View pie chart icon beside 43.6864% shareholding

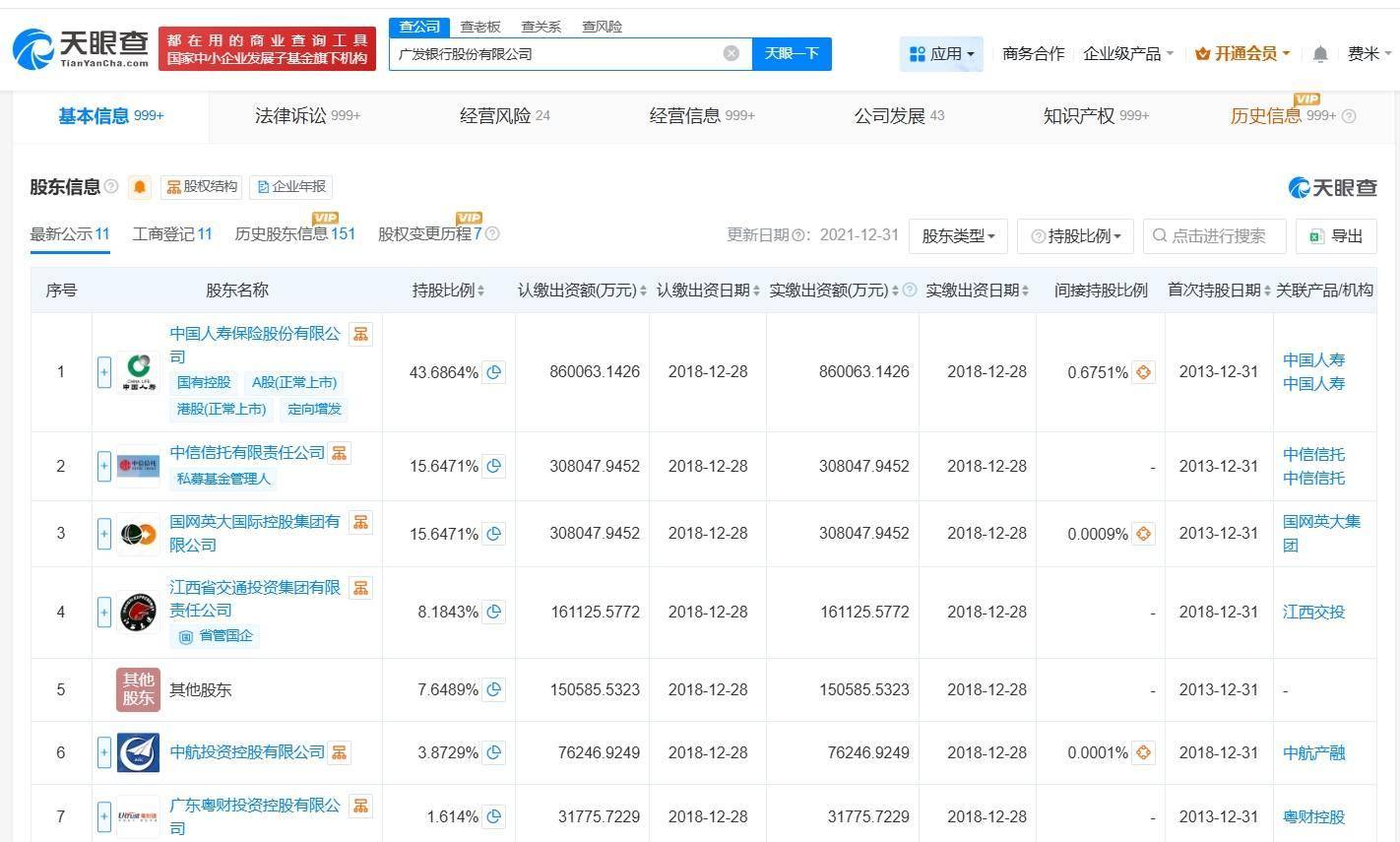coord(493,371)
